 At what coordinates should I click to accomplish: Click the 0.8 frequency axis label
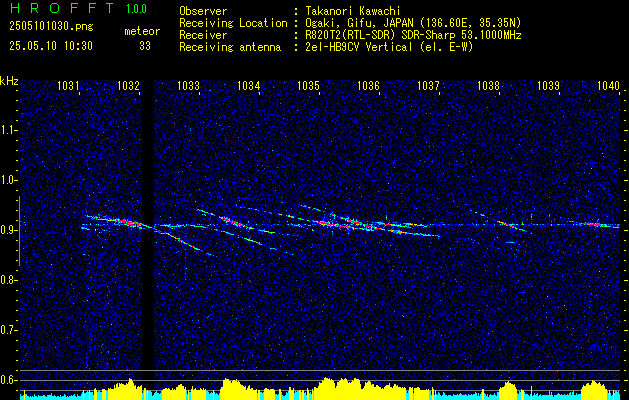pyautogui.click(x=9, y=280)
